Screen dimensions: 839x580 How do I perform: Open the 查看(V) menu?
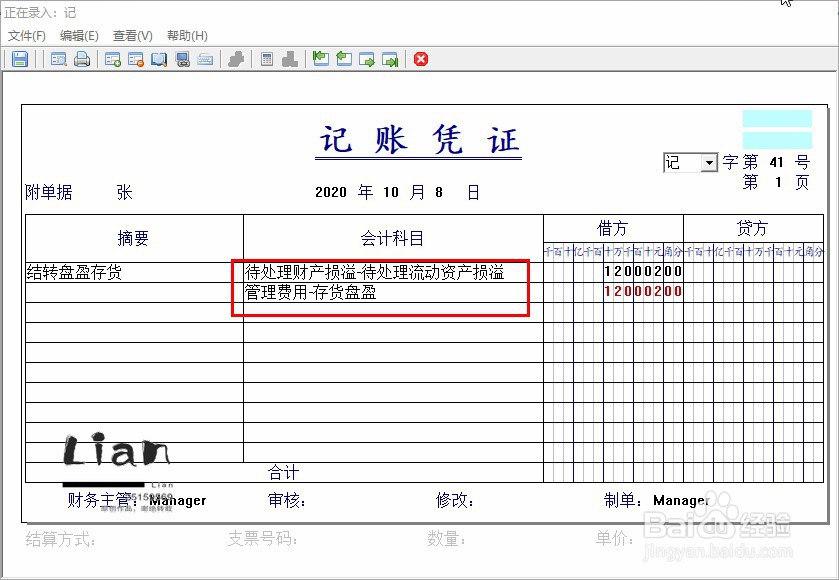point(132,35)
